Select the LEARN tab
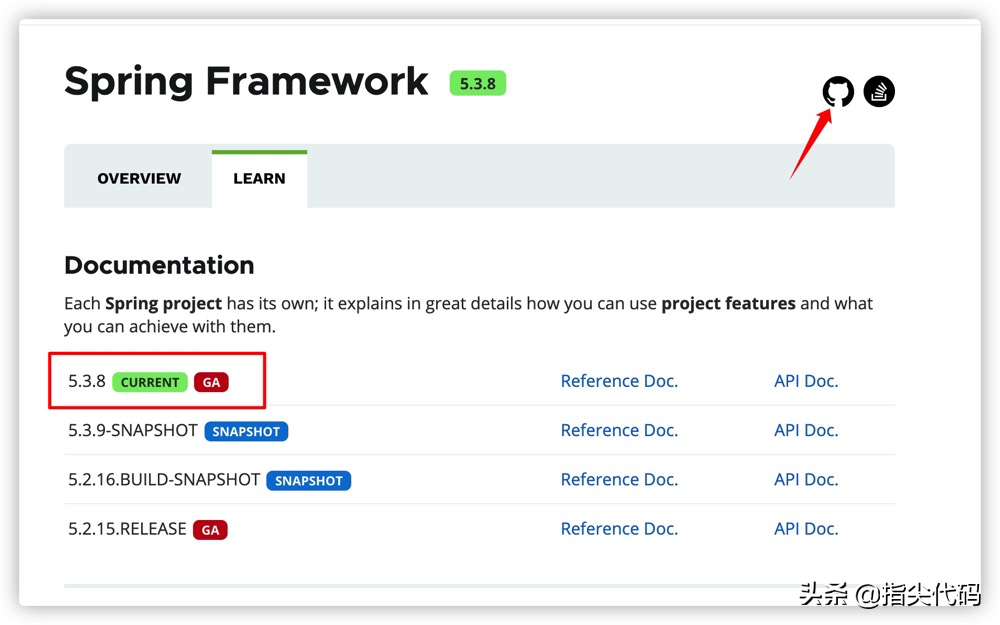The width and height of the screenshot is (1000, 625). pyautogui.click(x=259, y=178)
